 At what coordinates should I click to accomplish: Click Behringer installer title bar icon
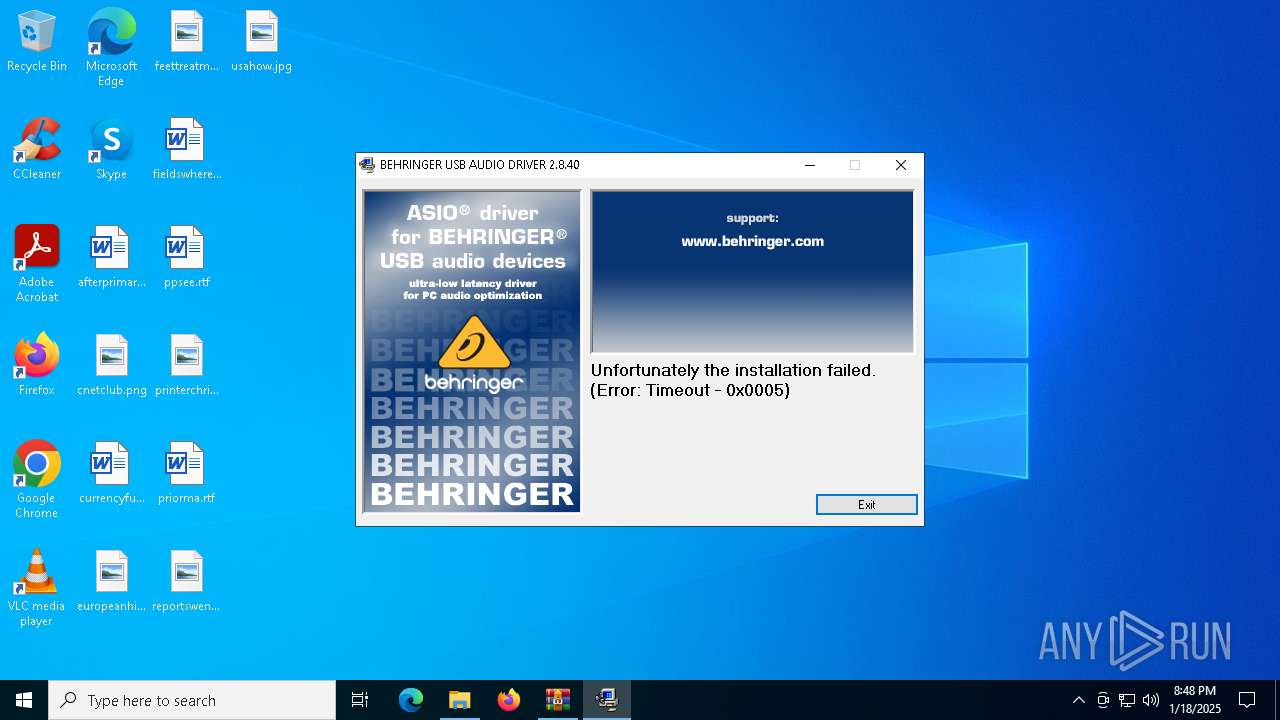click(x=367, y=165)
